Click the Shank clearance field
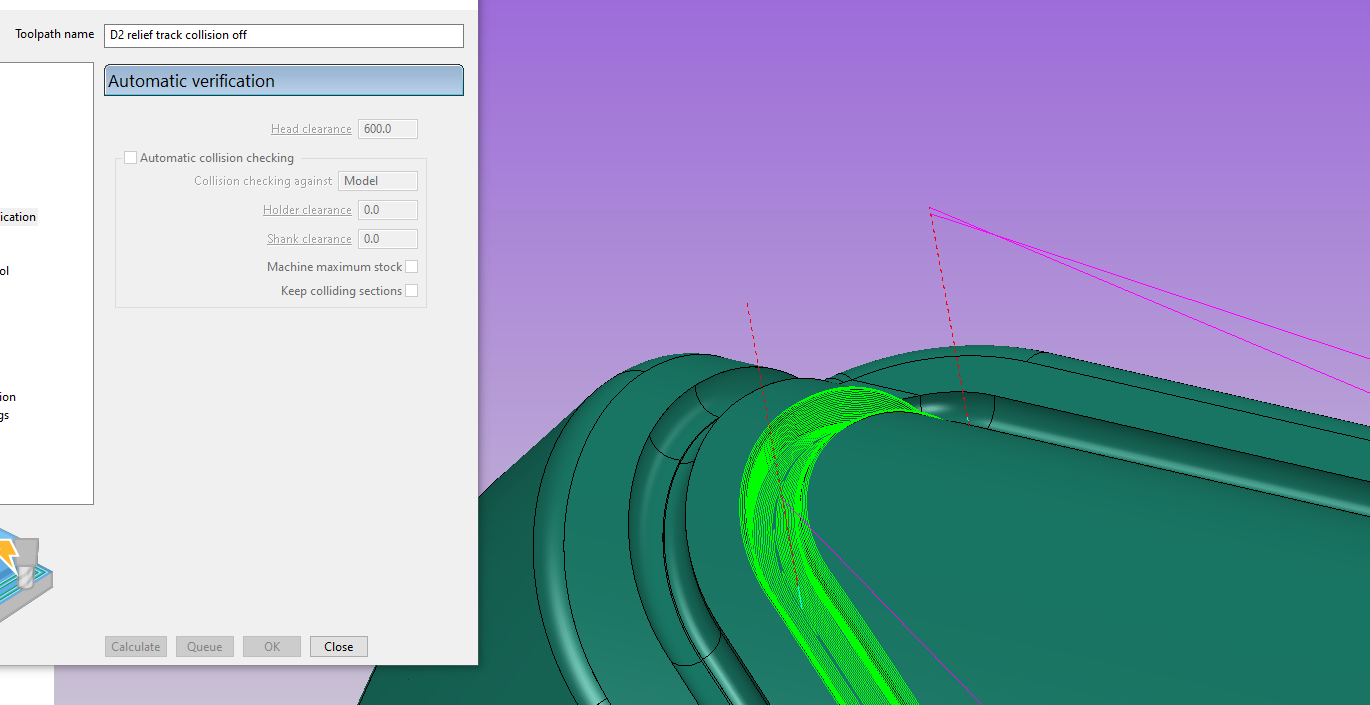Screen dimensions: 1370x705 click(388, 239)
